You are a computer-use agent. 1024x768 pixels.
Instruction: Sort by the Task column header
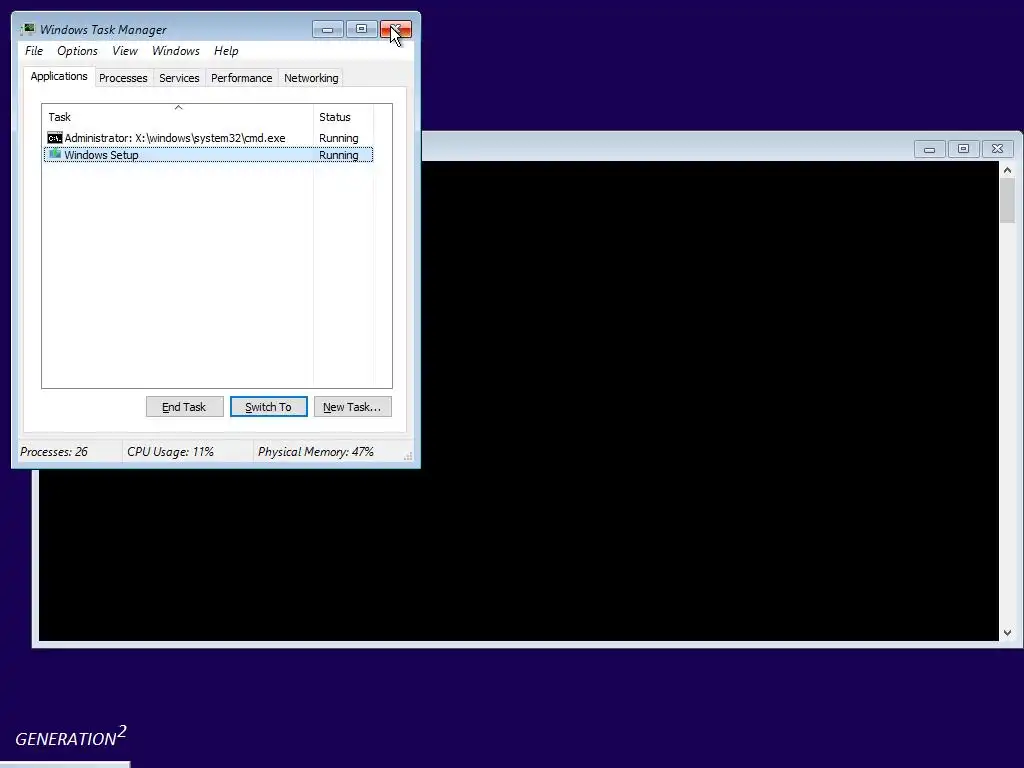pyautogui.click(x=178, y=116)
